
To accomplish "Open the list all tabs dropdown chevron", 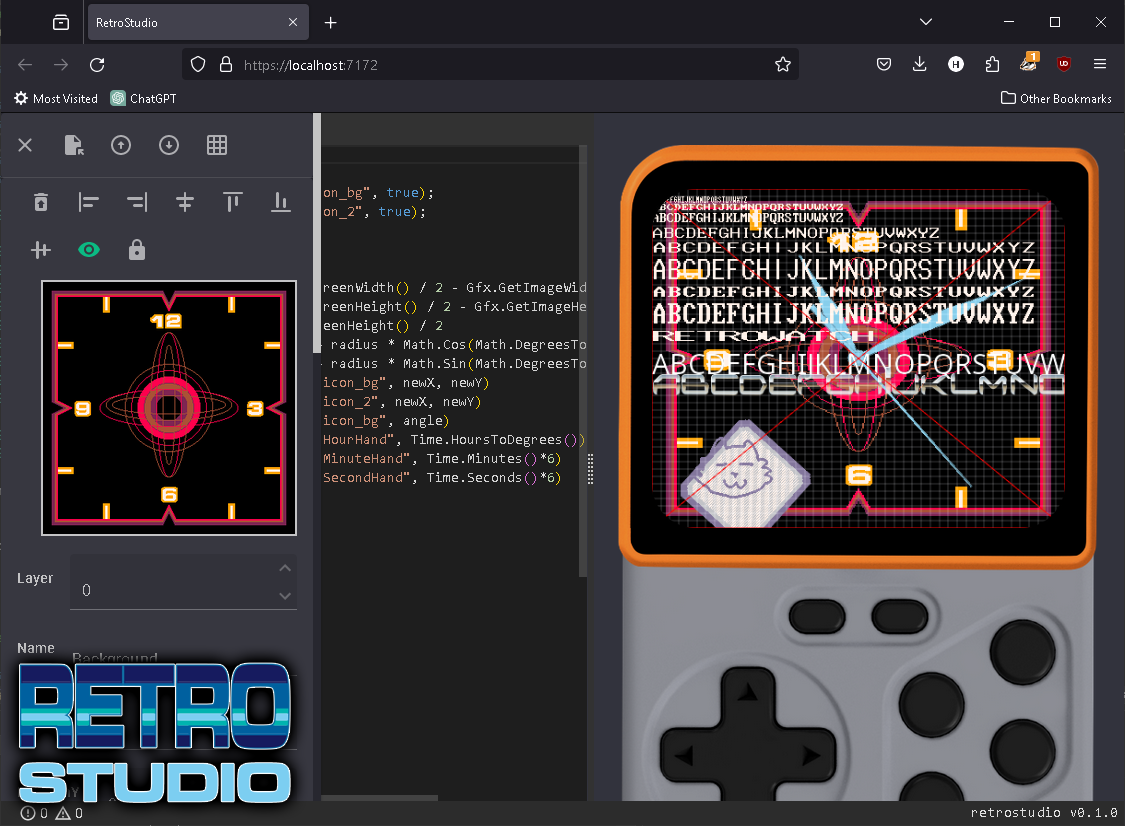I will [926, 22].
